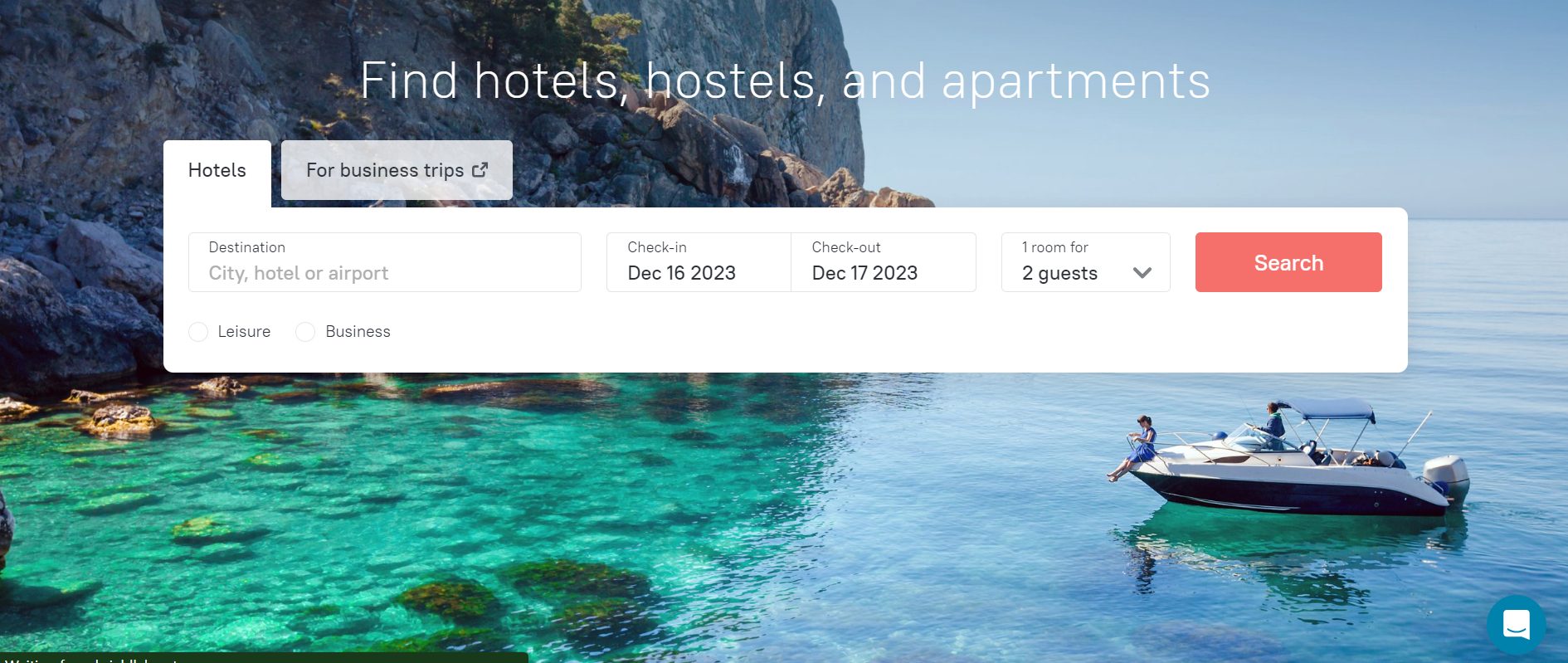Screen dimensions: 1568x663
Task: Click the chevron arrow in guests selector
Action: point(1142,273)
